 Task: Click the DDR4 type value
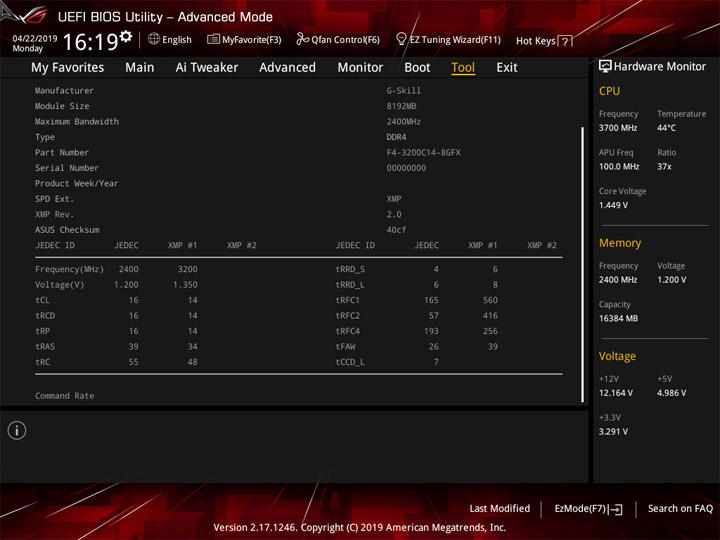[x=396, y=137]
